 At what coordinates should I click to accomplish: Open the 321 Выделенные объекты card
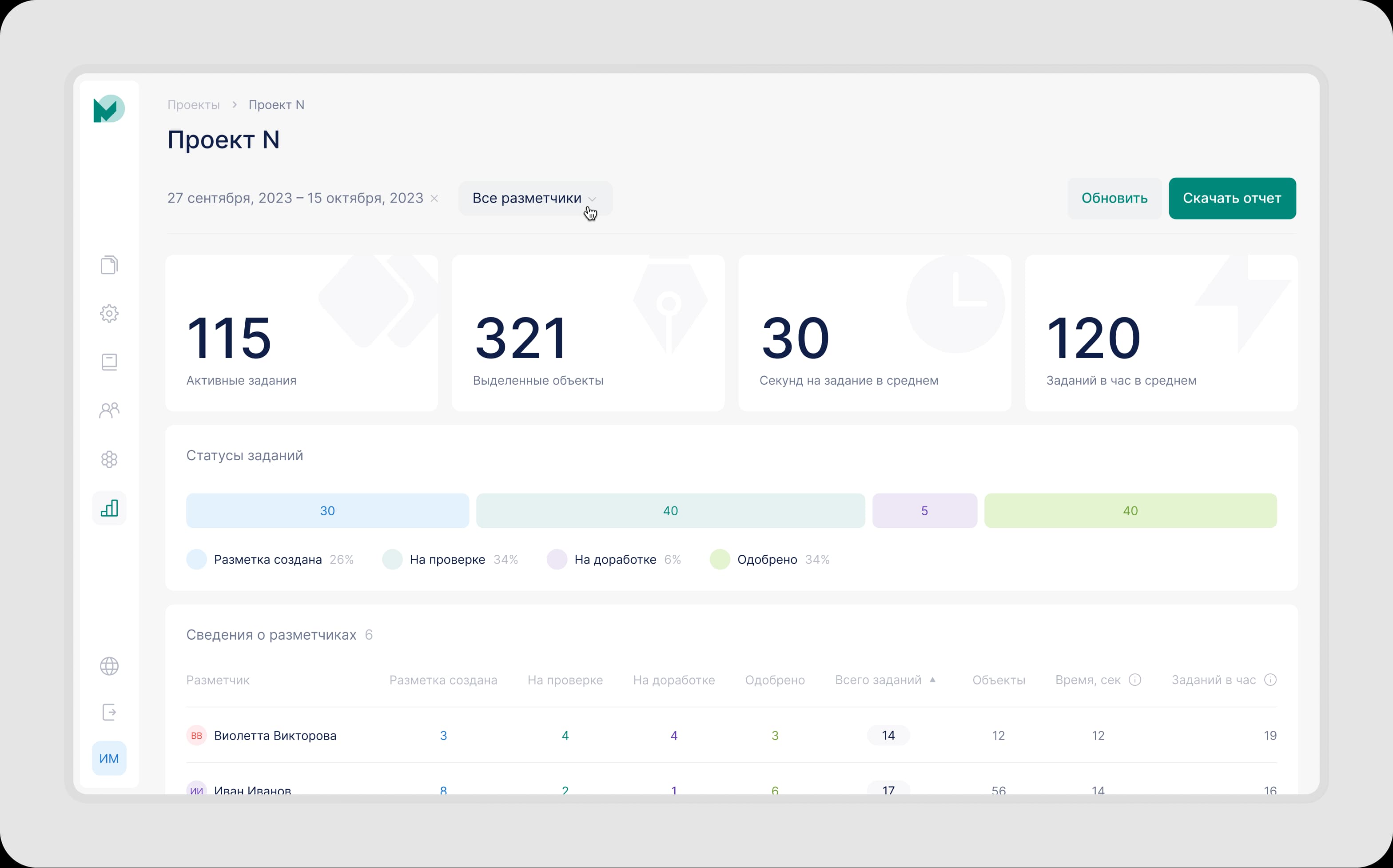588,333
